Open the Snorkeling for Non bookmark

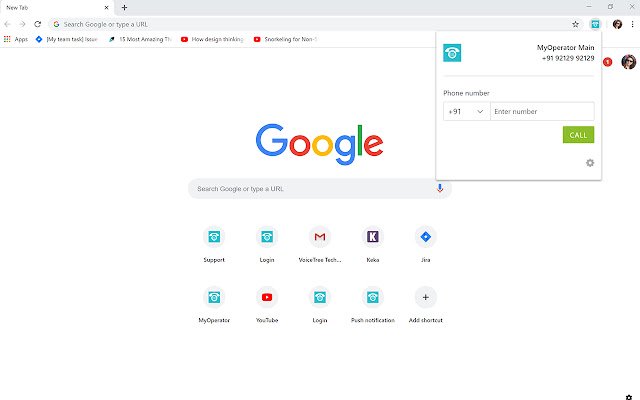tap(285, 39)
